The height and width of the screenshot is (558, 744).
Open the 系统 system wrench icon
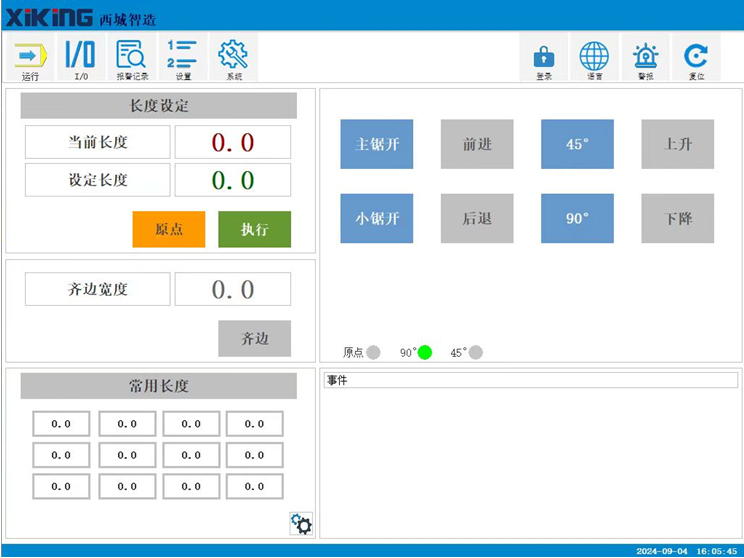(233, 57)
